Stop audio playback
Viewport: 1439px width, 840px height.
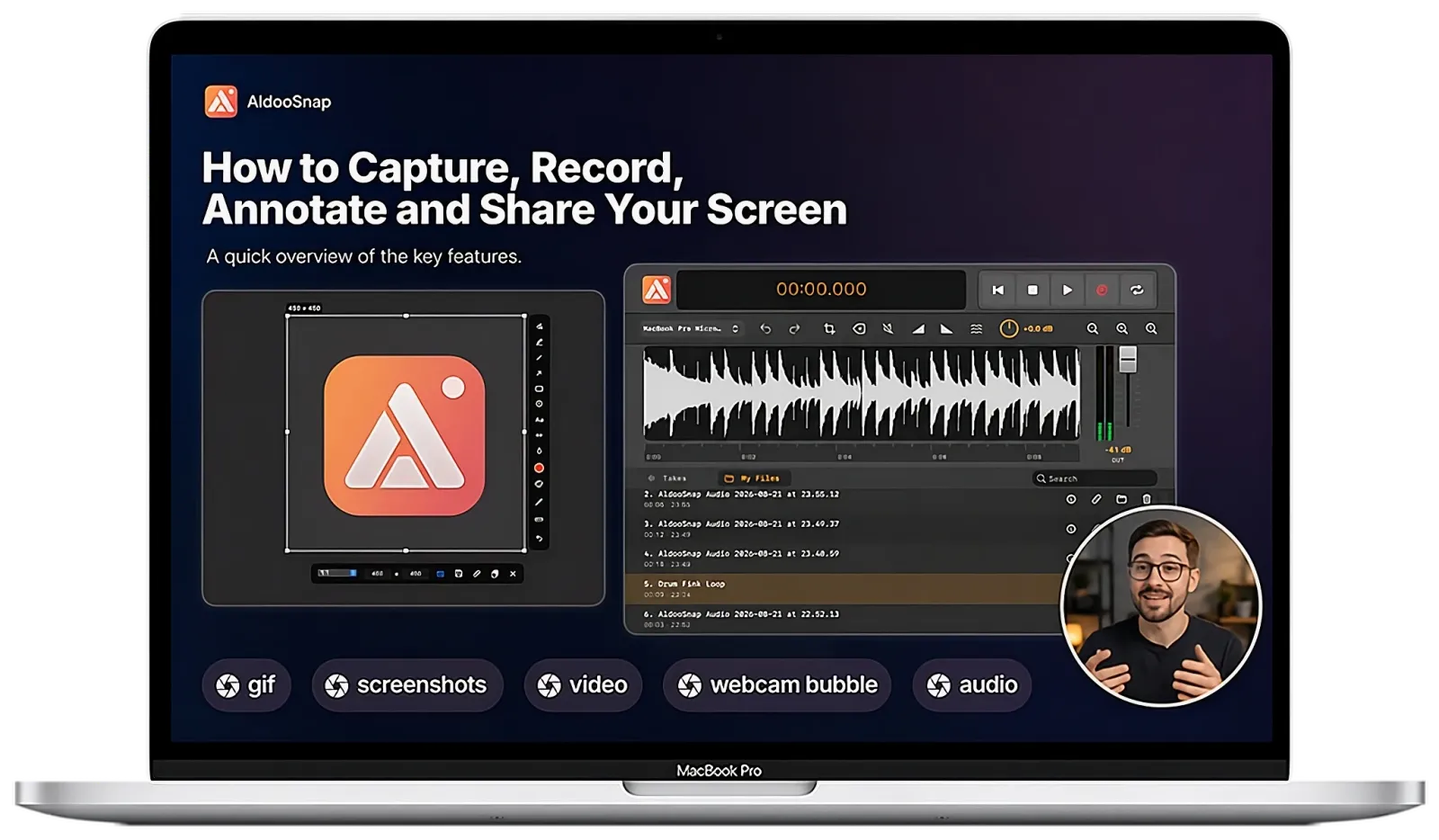tap(1032, 290)
